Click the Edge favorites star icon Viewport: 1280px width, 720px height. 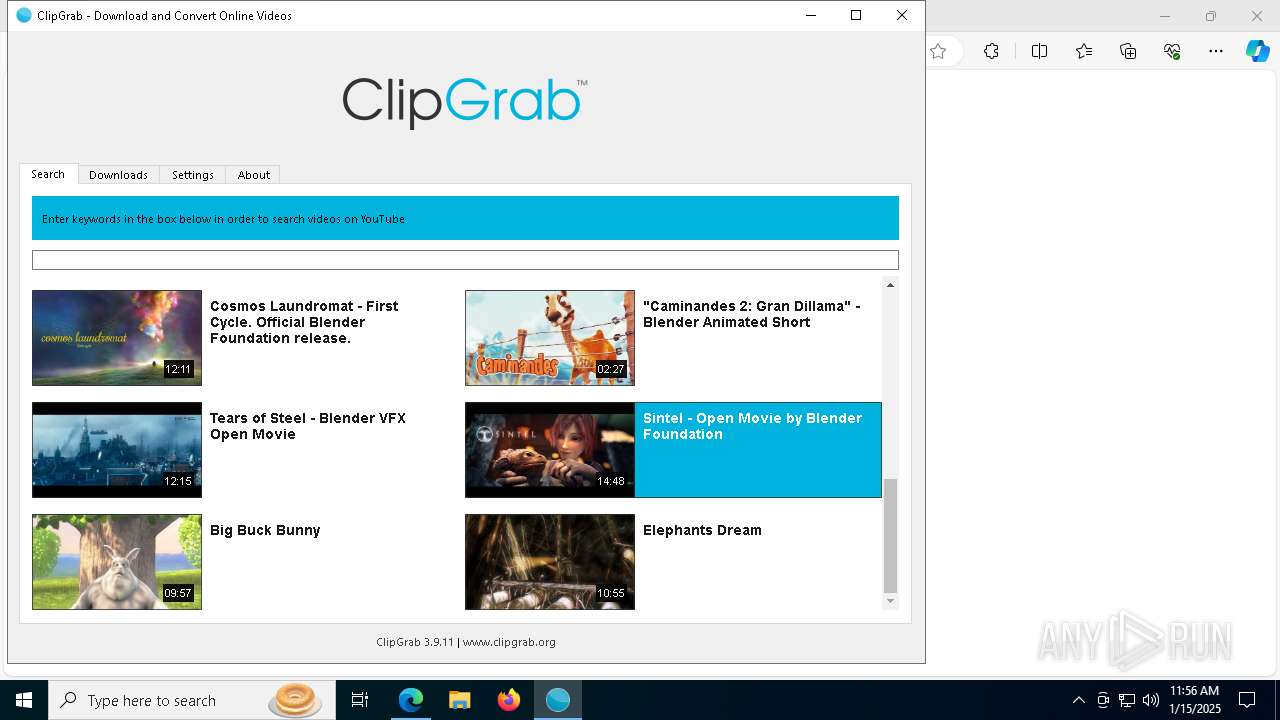(x=938, y=51)
